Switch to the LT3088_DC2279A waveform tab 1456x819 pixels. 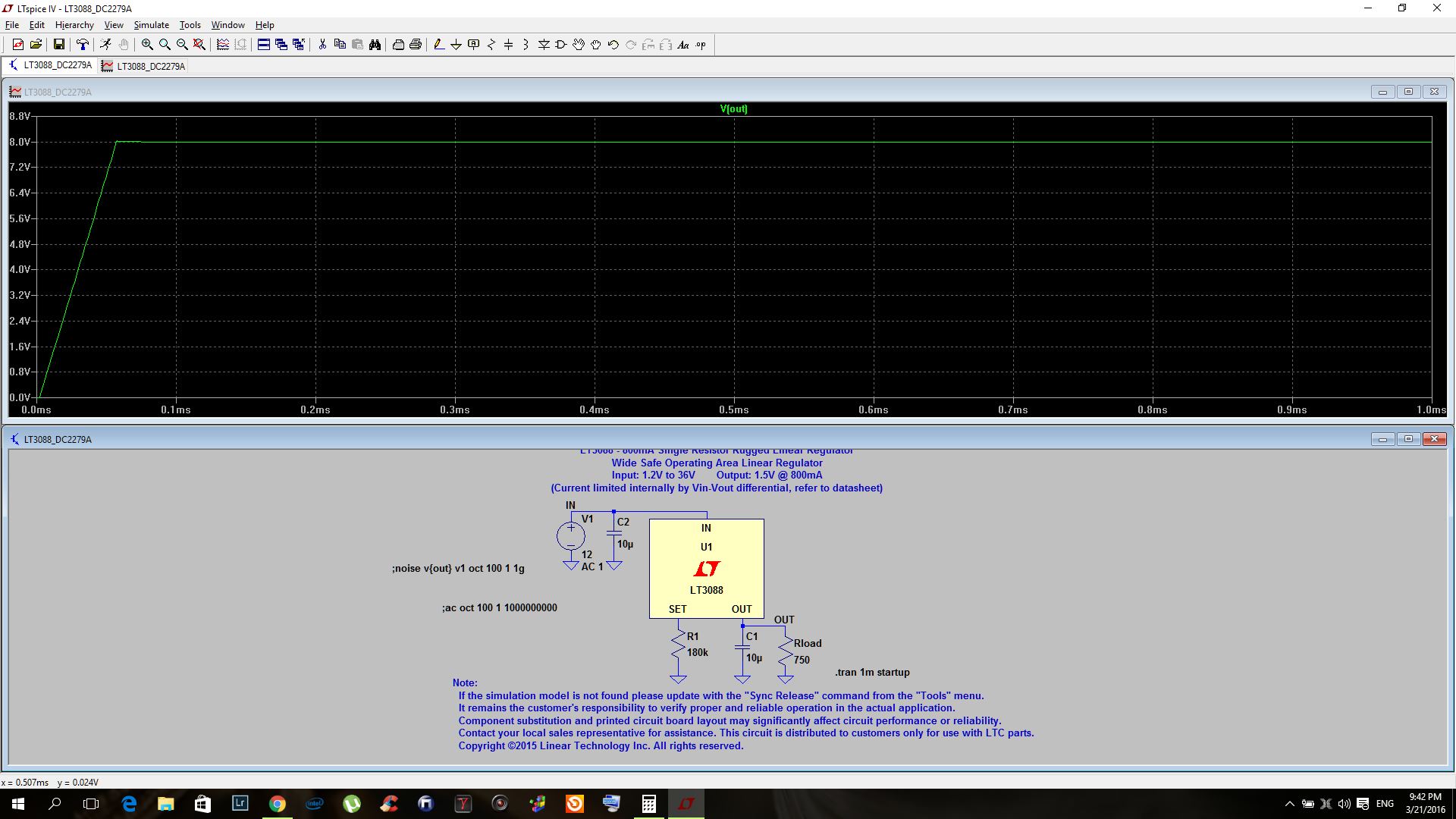tap(143, 66)
